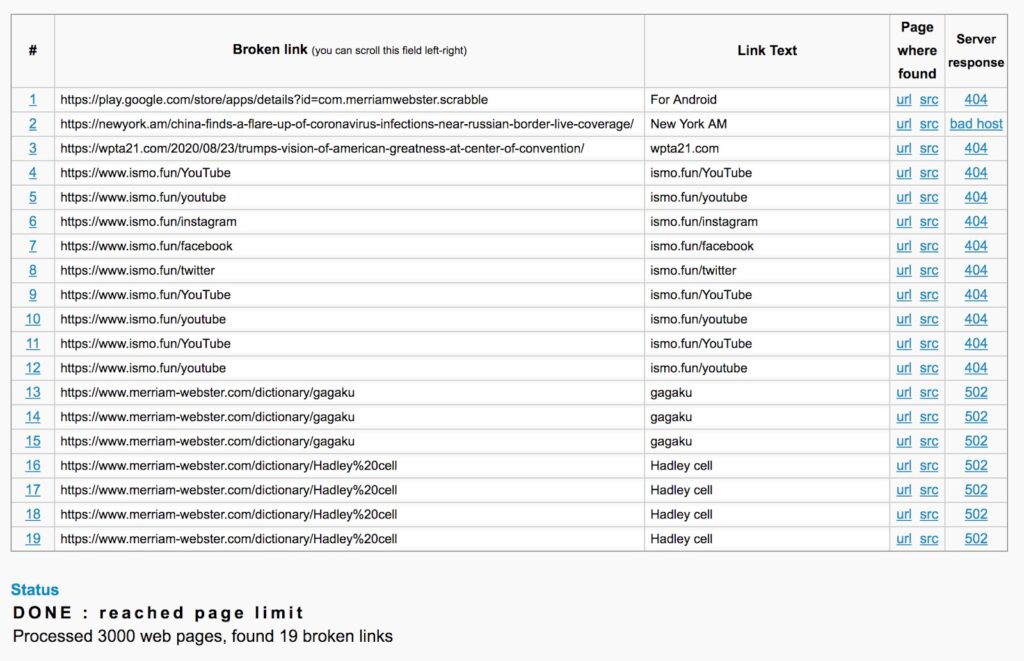This screenshot has height=661, width=1024.
Task: Click the 404 response in row 1
Action: point(976,99)
